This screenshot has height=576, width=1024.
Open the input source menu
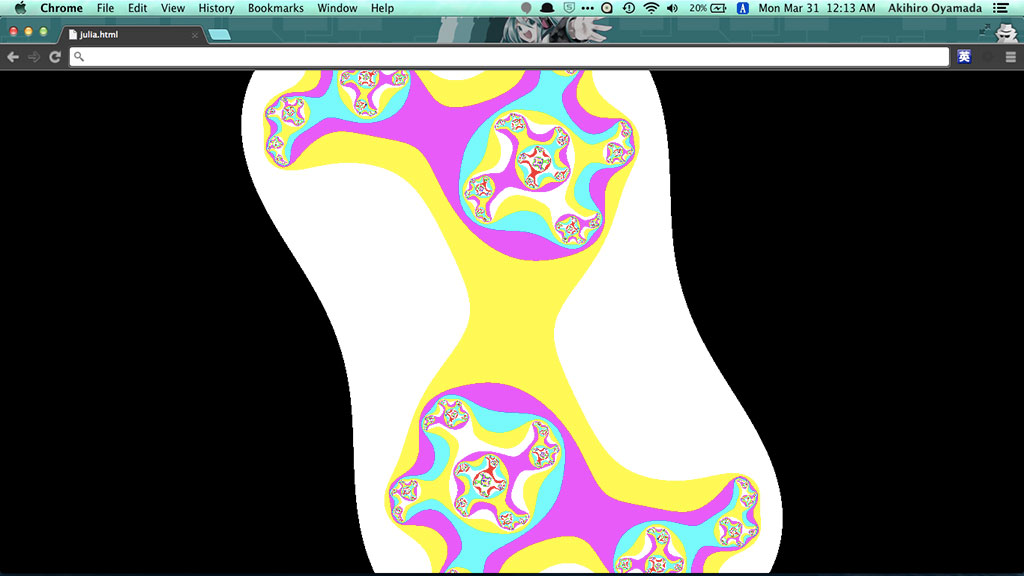(742, 8)
